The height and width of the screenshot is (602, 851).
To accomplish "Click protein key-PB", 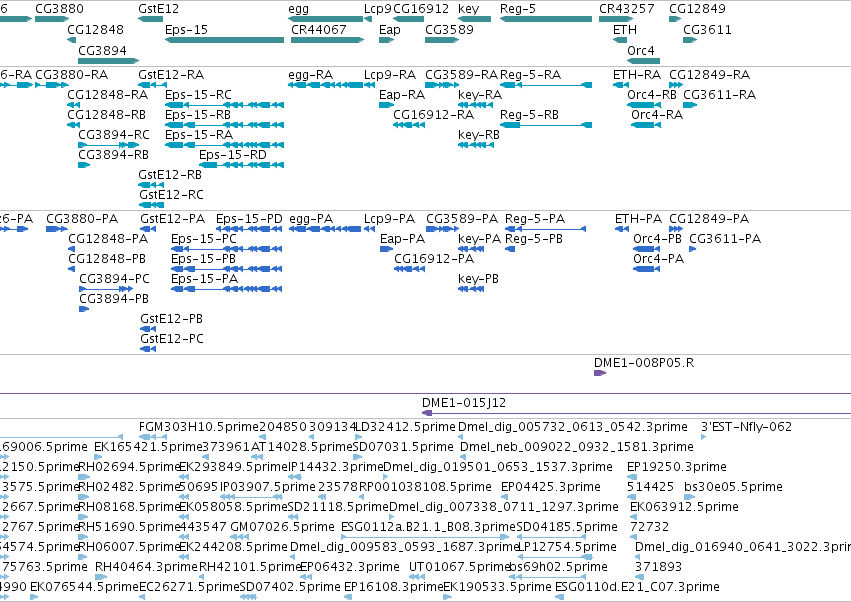I will click(478, 278).
